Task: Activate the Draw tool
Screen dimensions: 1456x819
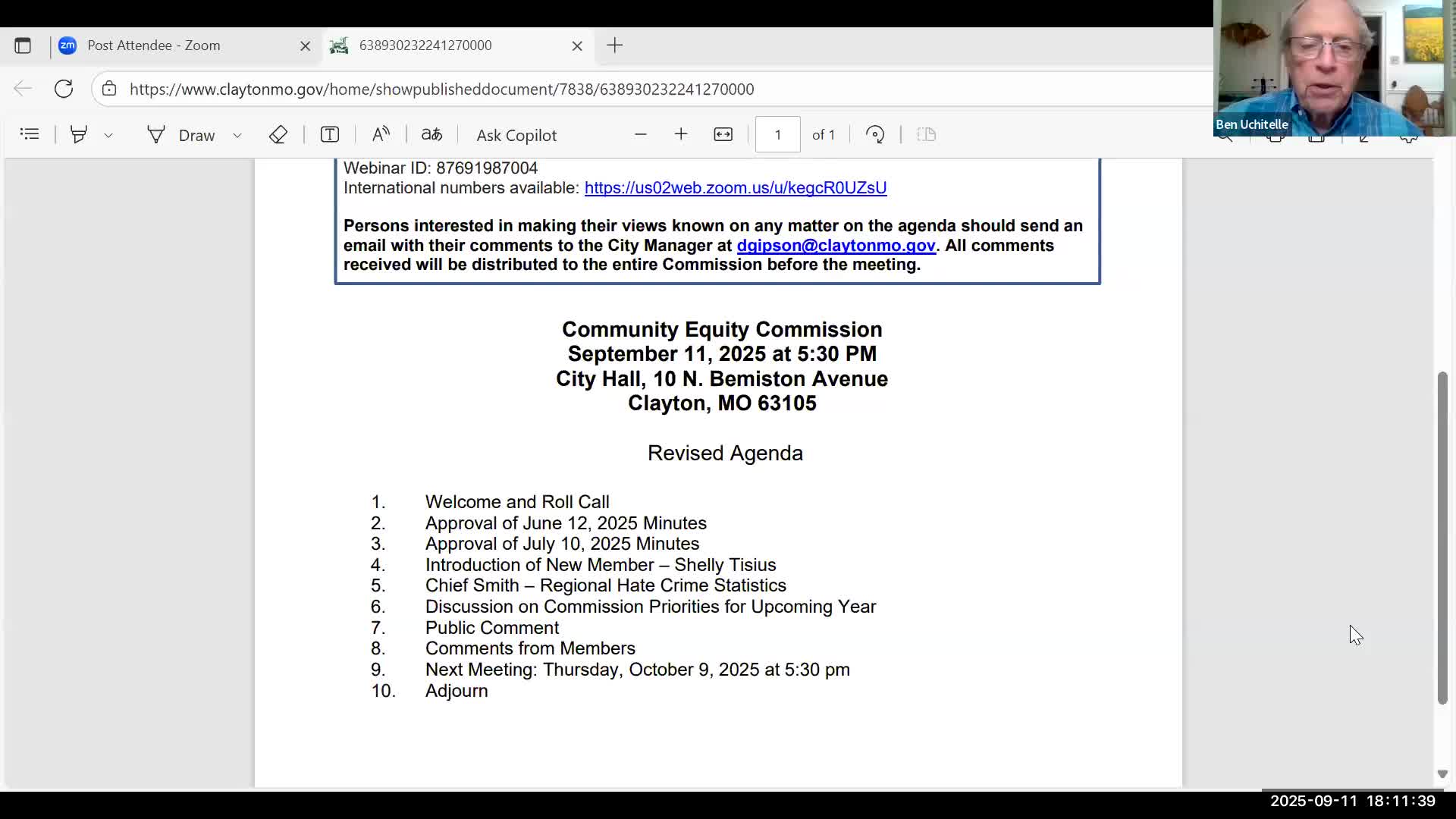Action: [x=180, y=135]
